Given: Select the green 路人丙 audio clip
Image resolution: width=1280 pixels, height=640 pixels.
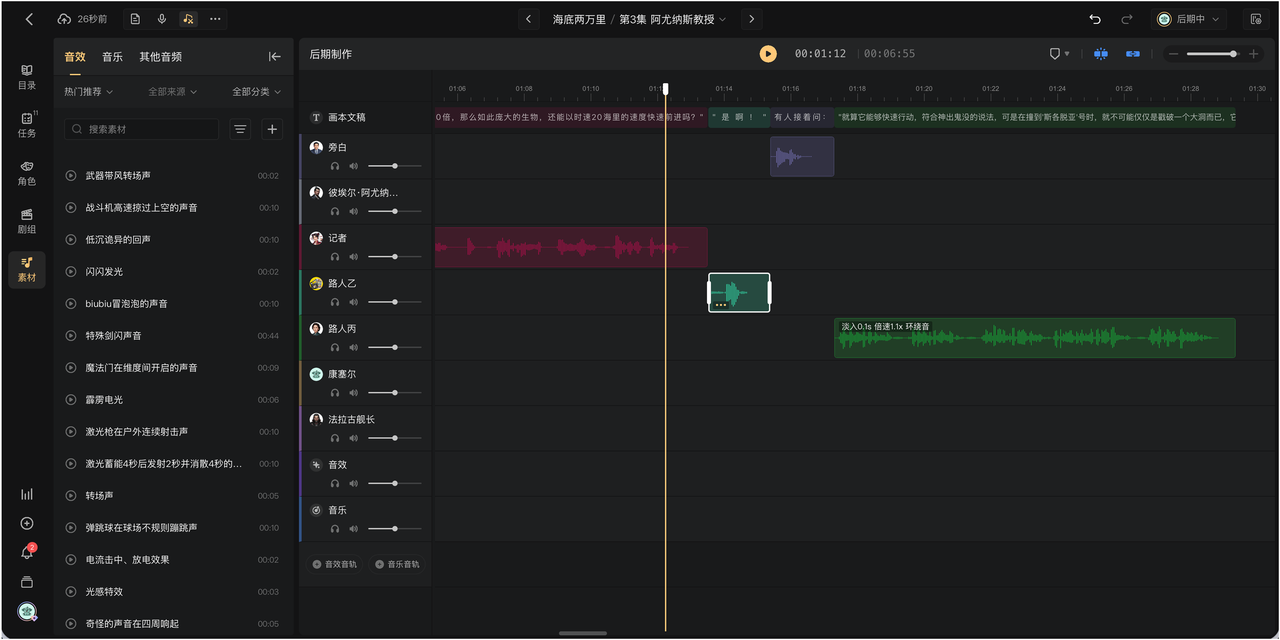Looking at the screenshot, I should click(1035, 338).
